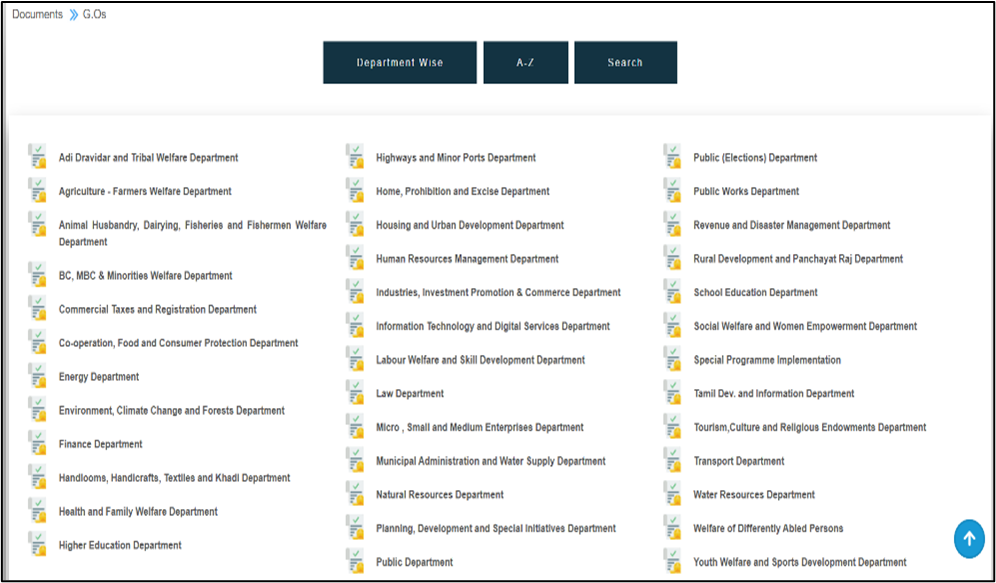Click document icon beside Public Works Department
996x583 pixels.
pyautogui.click(x=673, y=190)
